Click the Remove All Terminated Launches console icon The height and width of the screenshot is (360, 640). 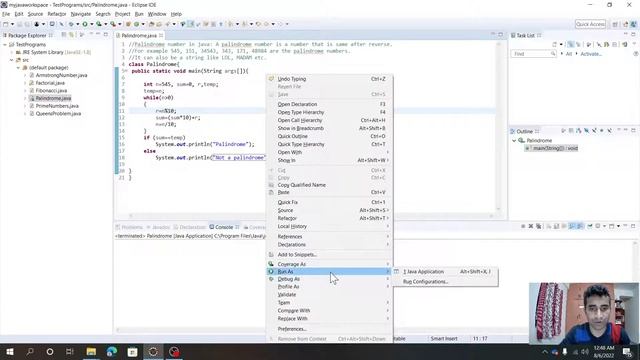[539, 226]
